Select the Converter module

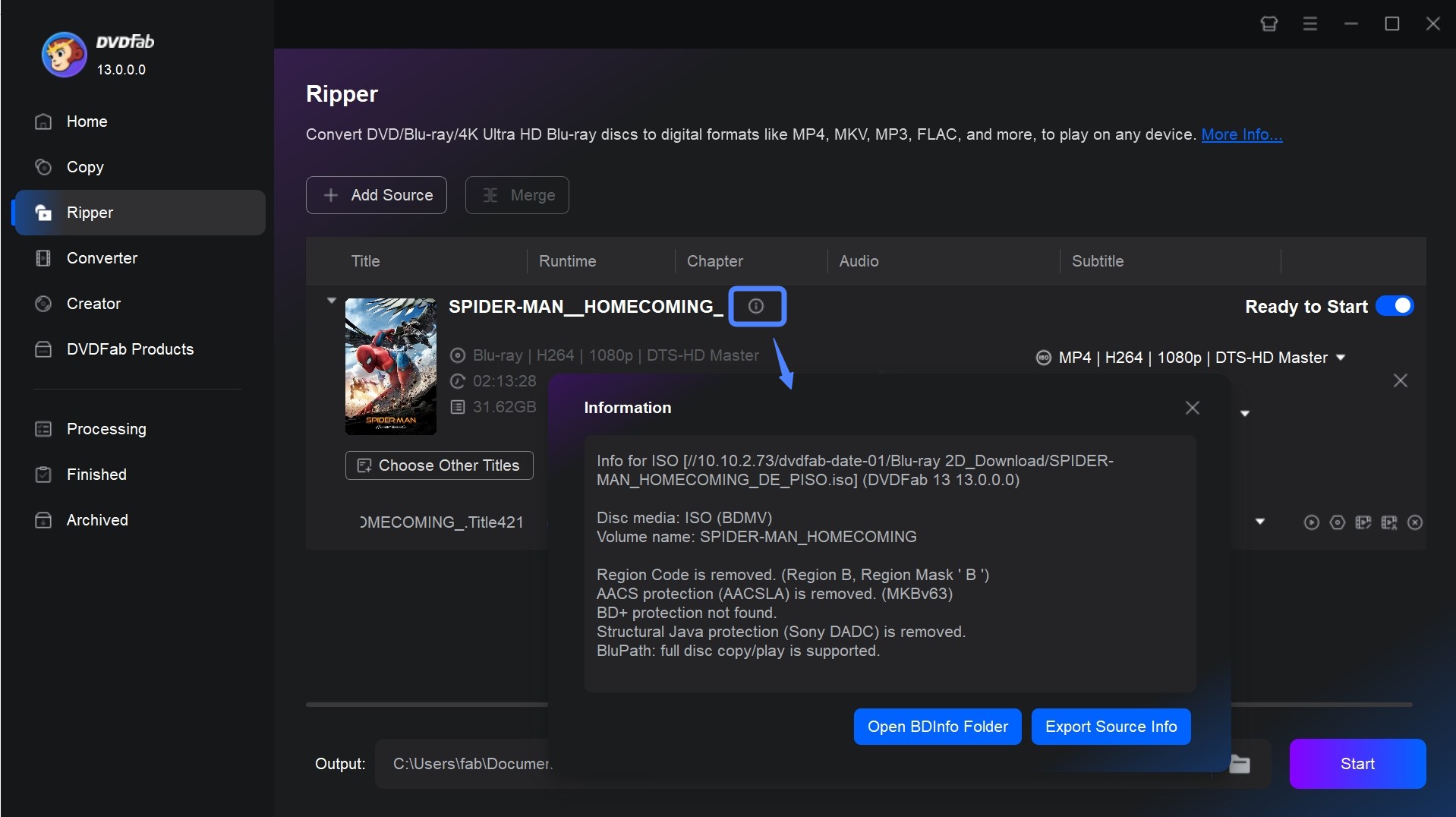click(102, 258)
